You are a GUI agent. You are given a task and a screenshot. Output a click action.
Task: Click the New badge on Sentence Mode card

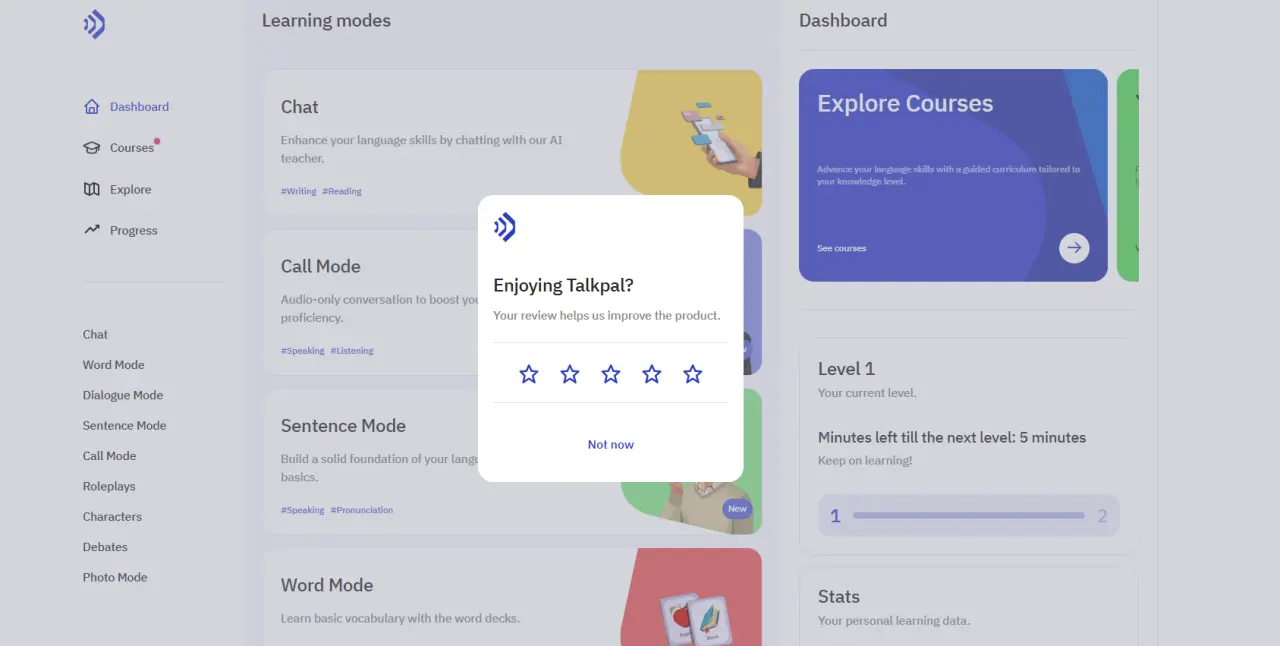(x=737, y=509)
